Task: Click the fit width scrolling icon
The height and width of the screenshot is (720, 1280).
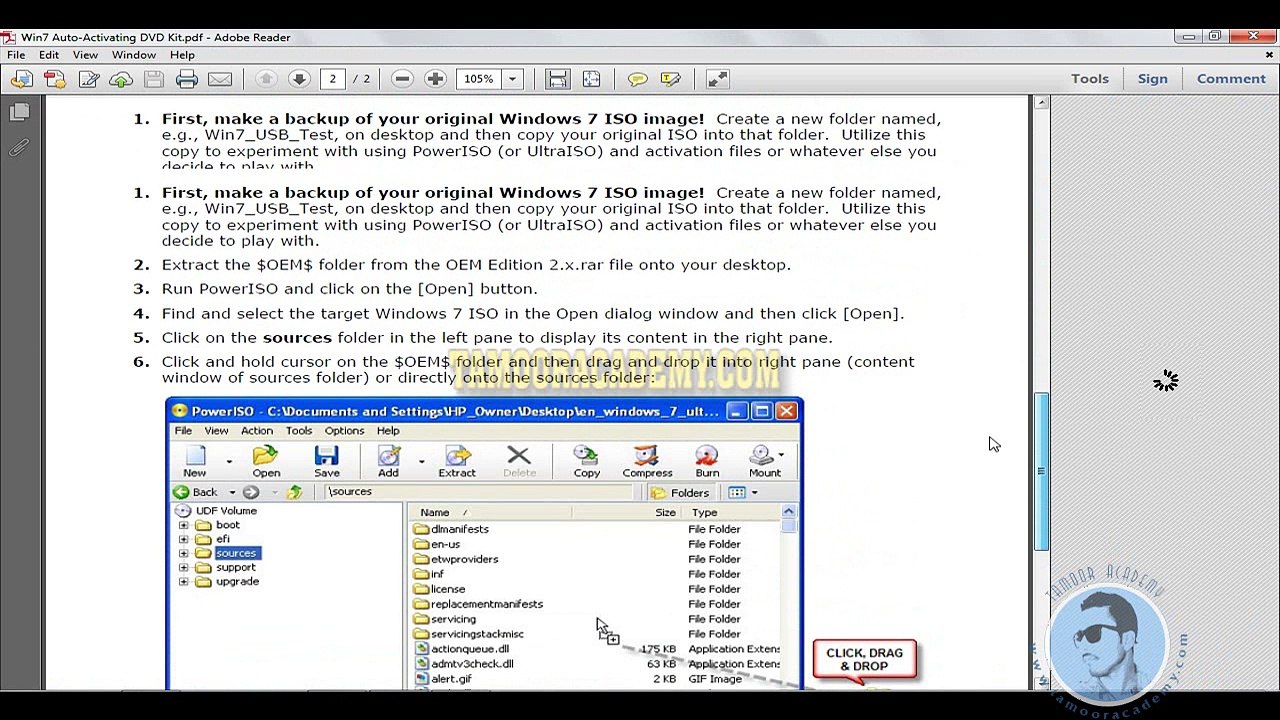Action: coord(558,79)
